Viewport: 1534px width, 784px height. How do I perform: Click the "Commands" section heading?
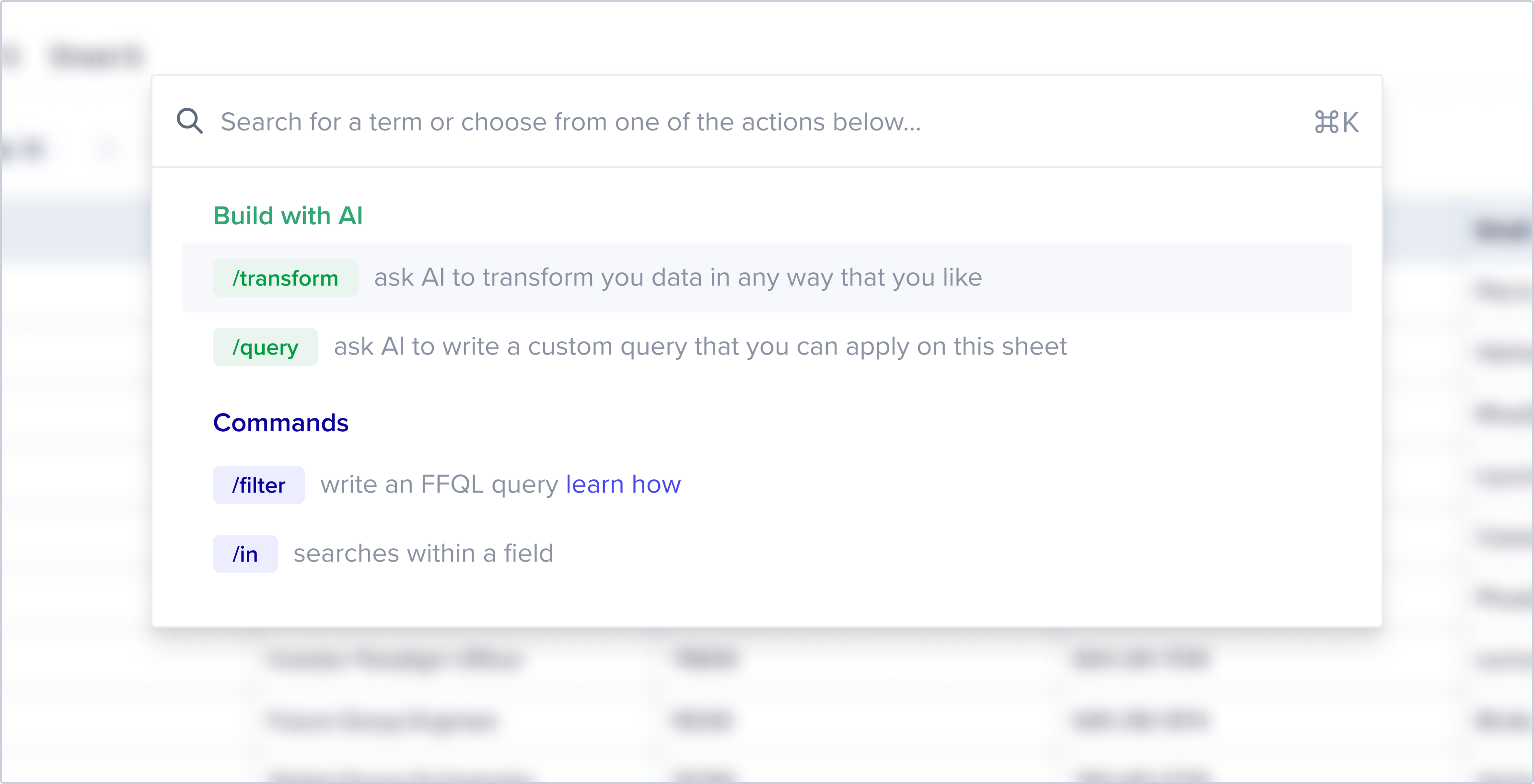tap(280, 423)
